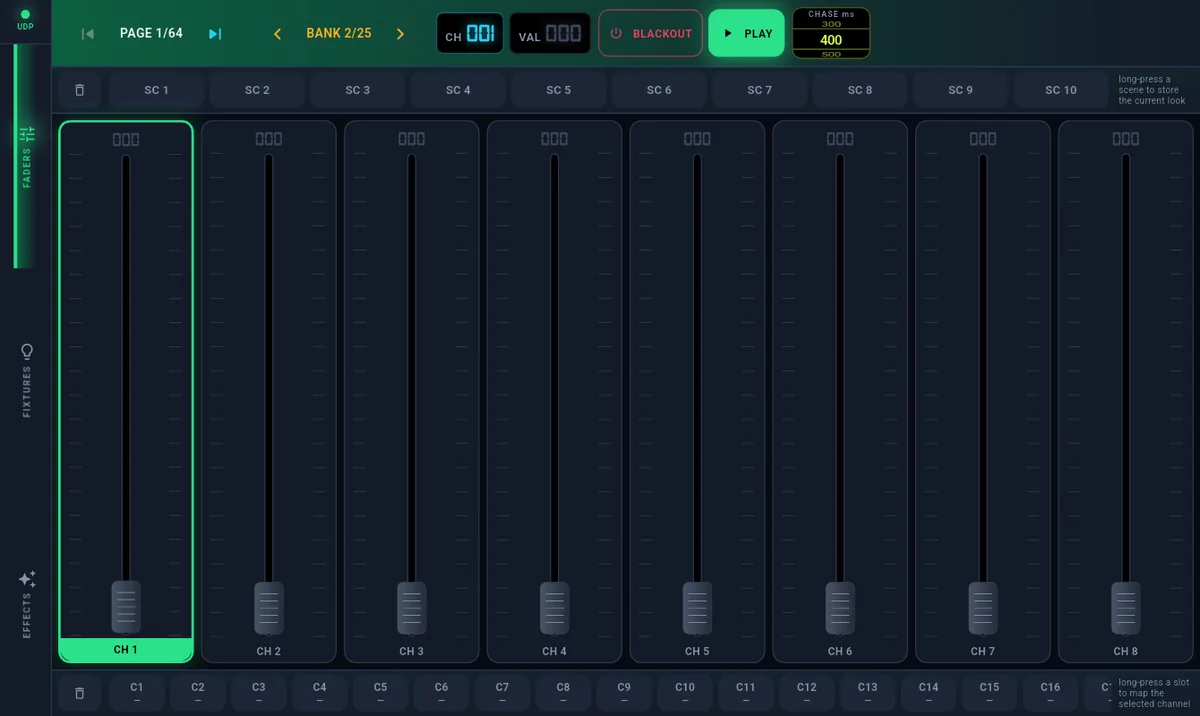Image resolution: width=1200 pixels, height=716 pixels.
Task: Go to first page icon
Action: (88, 34)
